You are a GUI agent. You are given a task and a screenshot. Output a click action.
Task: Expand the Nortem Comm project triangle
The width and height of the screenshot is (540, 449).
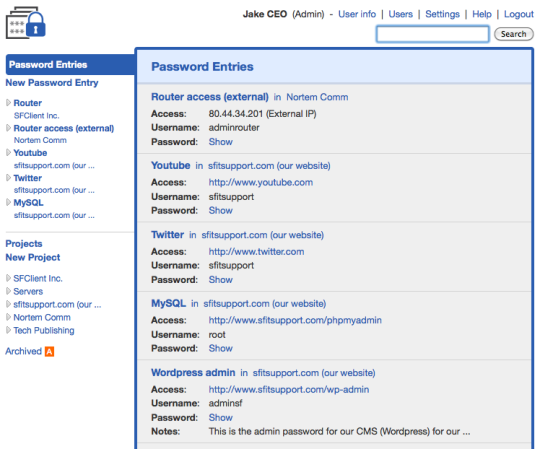(8, 317)
